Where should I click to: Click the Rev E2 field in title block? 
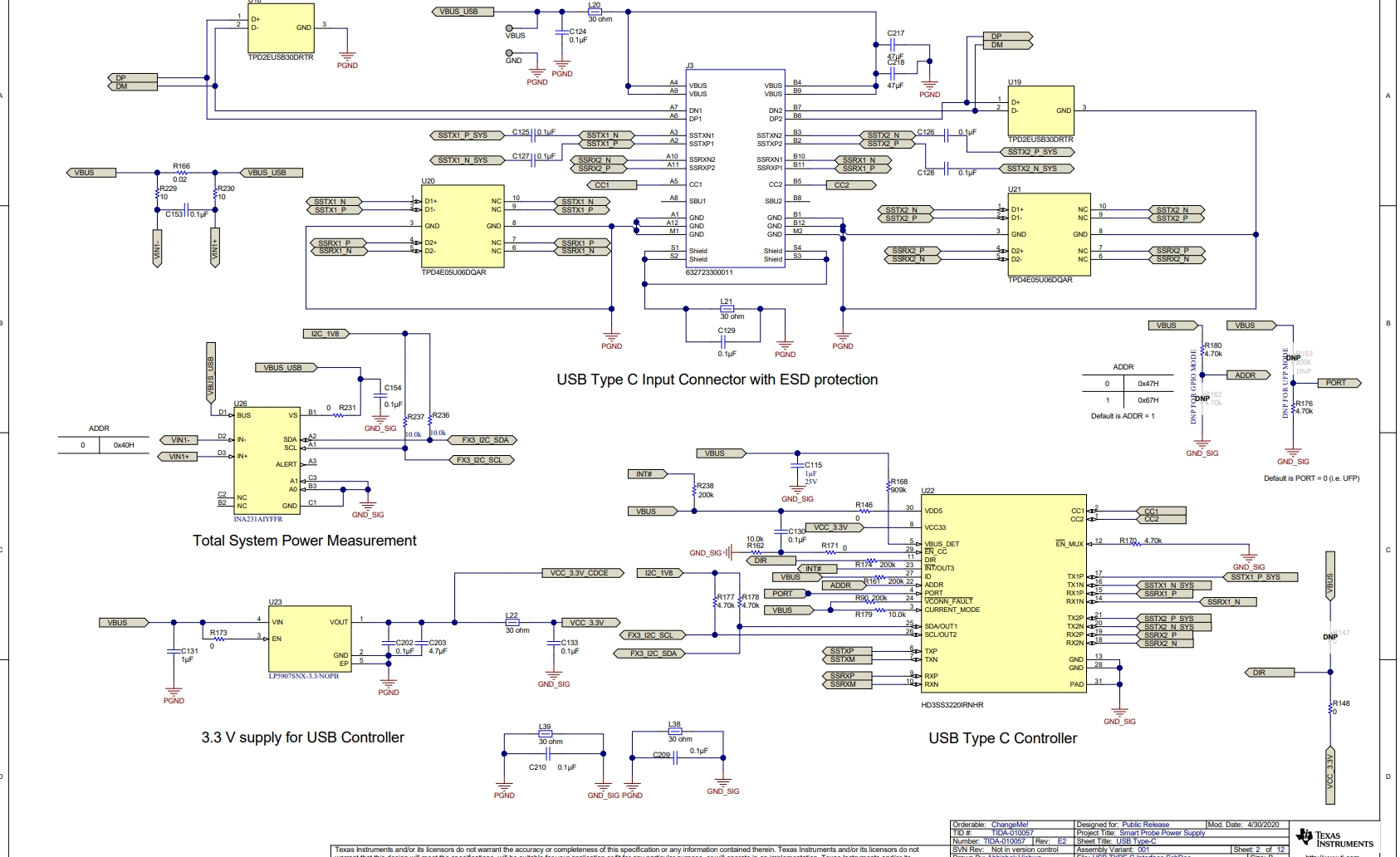tap(1051, 841)
